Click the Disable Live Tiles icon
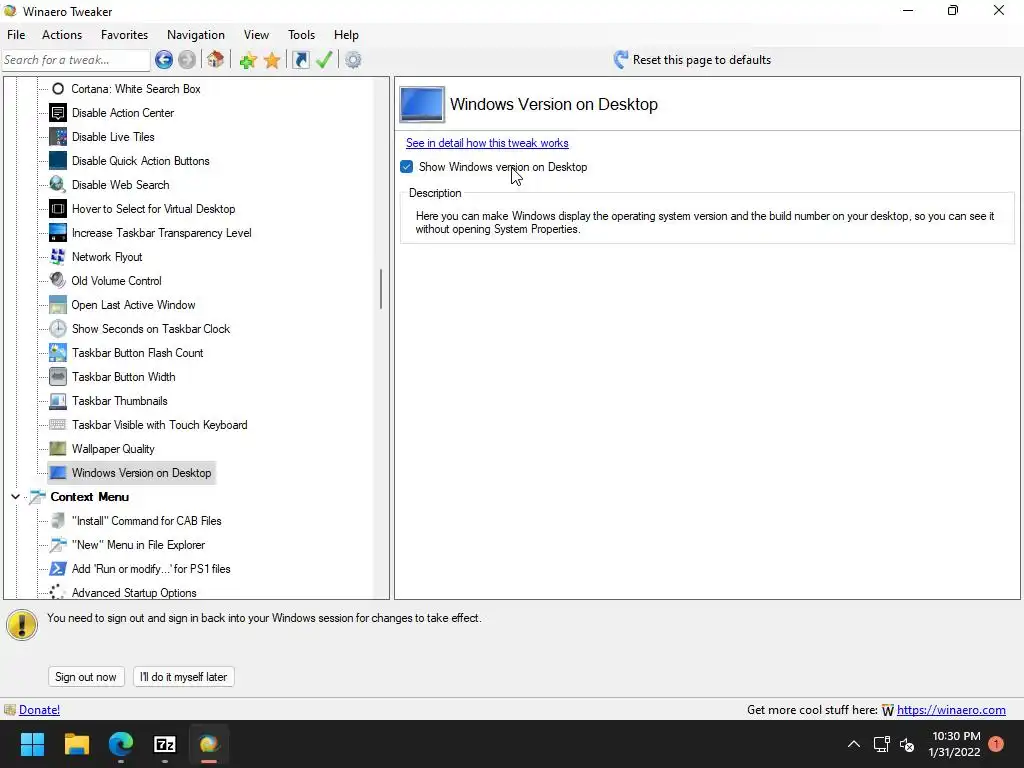The width and height of the screenshot is (1024, 768). (x=58, y=137)
